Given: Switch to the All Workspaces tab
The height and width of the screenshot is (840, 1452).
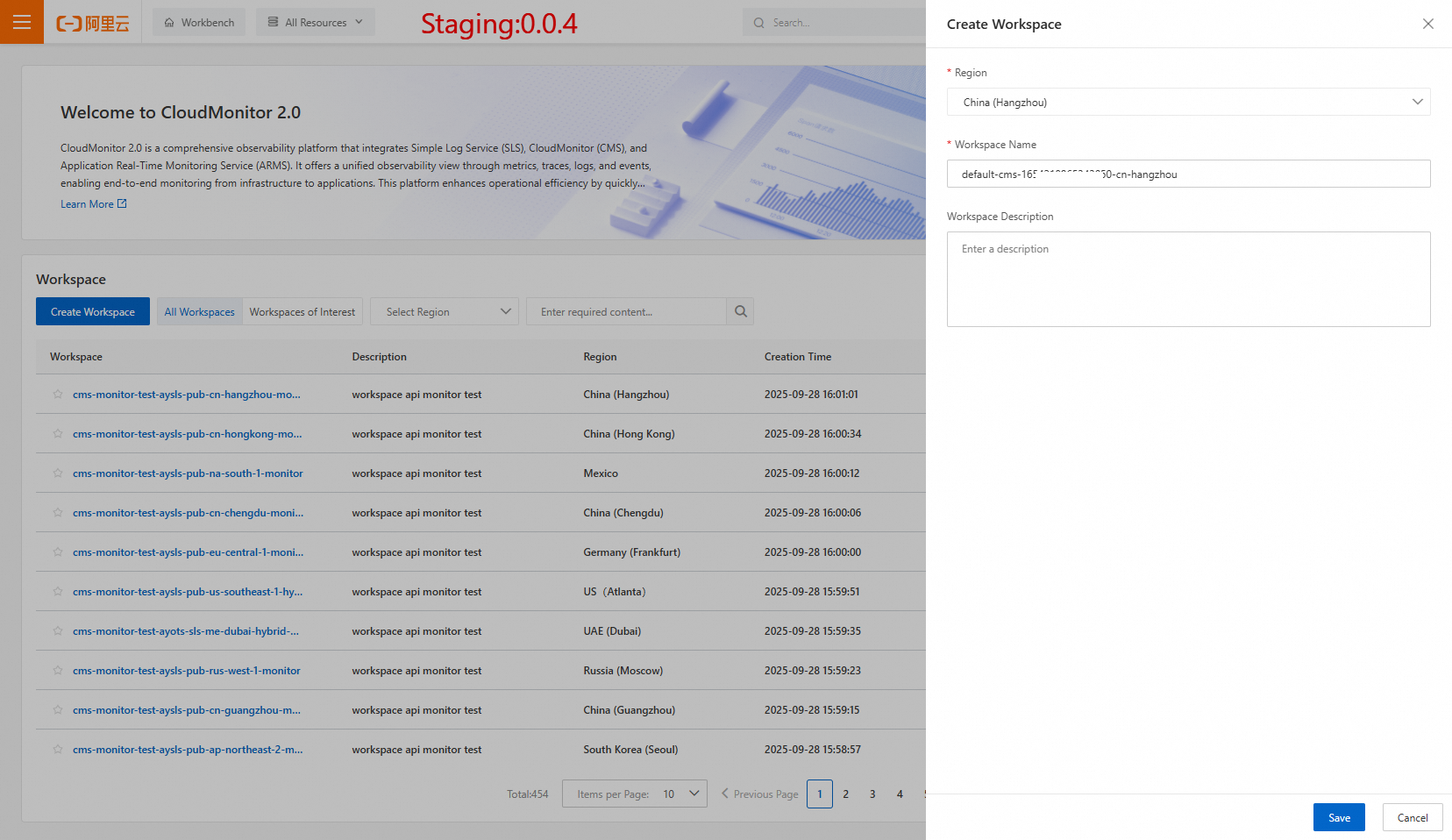Looking at the screenshot, I should 200,311.
